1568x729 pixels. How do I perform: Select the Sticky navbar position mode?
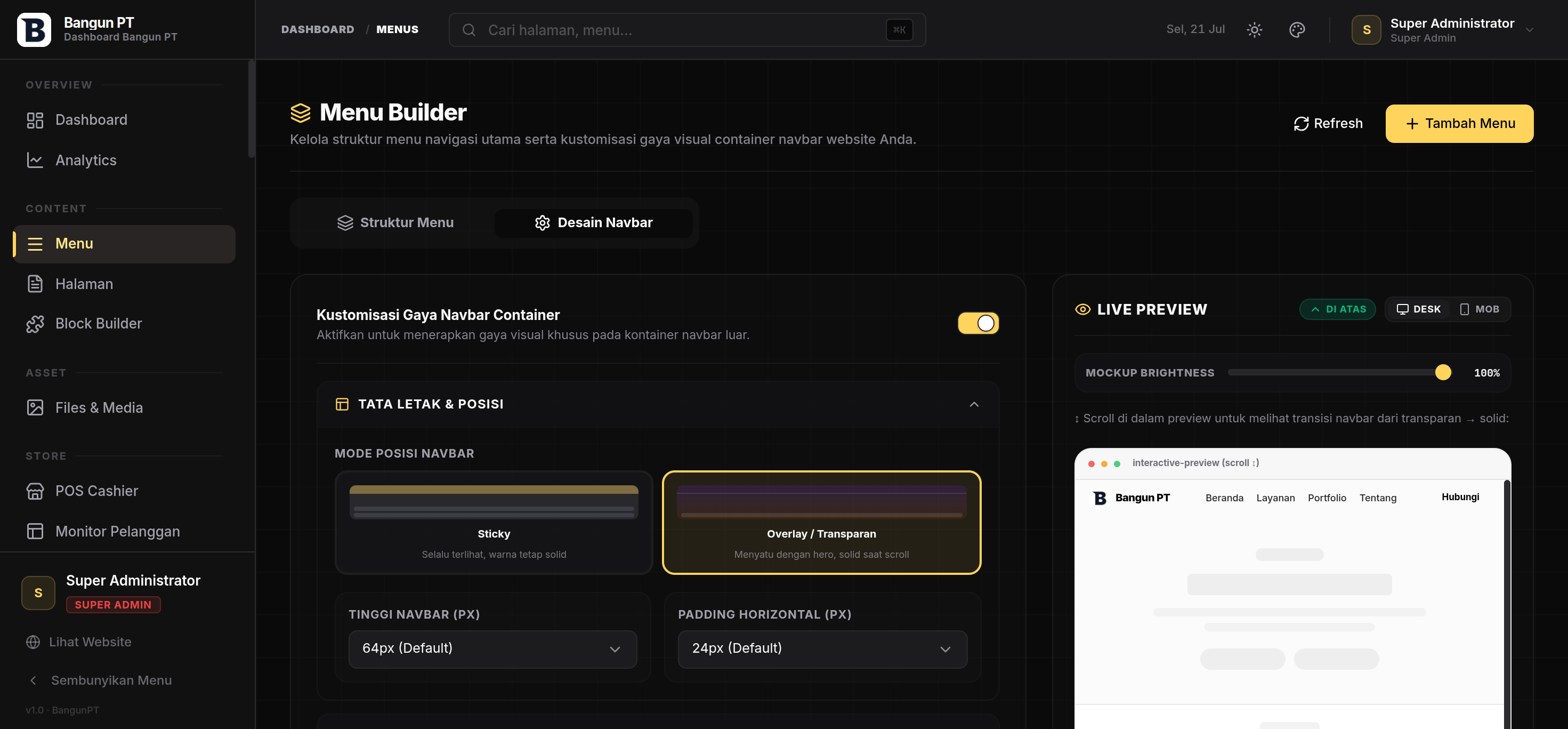(494, 523)
